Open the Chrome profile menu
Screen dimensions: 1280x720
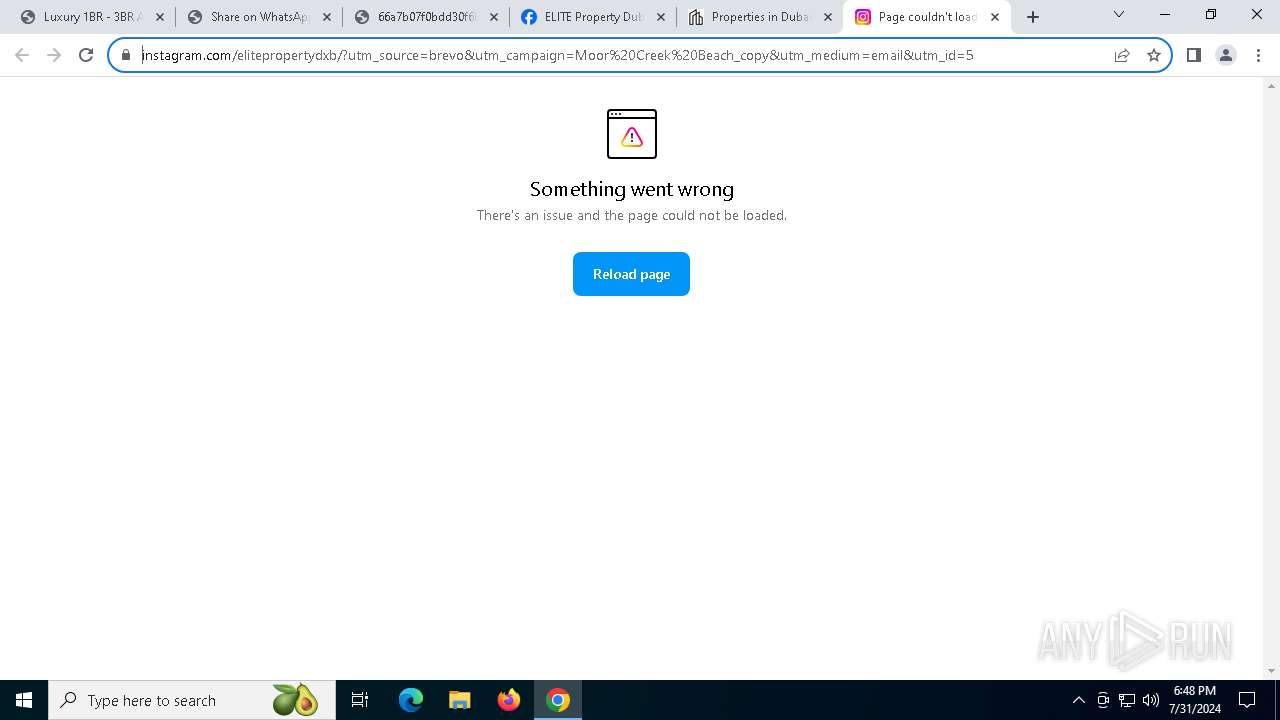(1226, 55)
